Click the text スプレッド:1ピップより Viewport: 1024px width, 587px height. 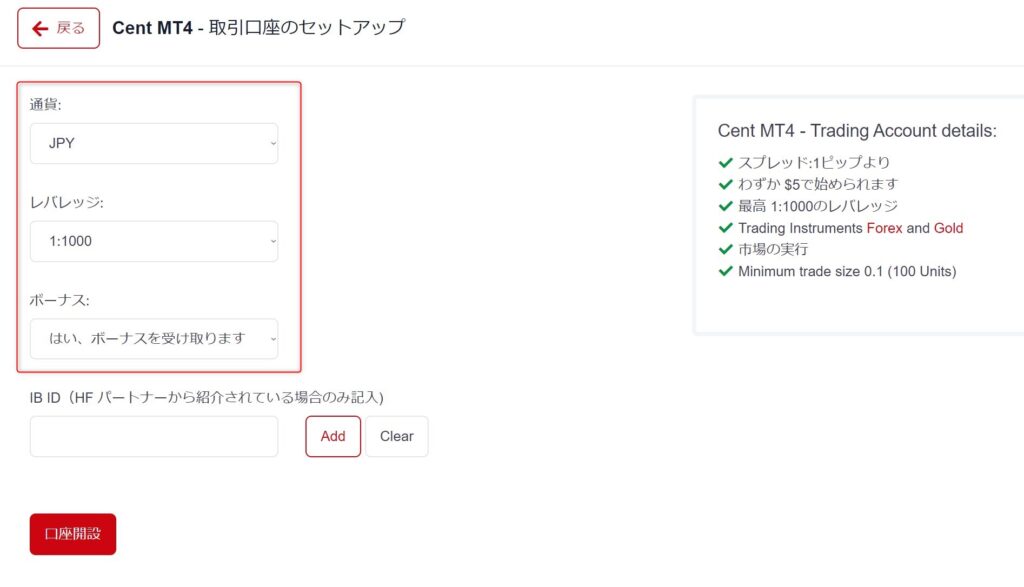pos(814,163)
